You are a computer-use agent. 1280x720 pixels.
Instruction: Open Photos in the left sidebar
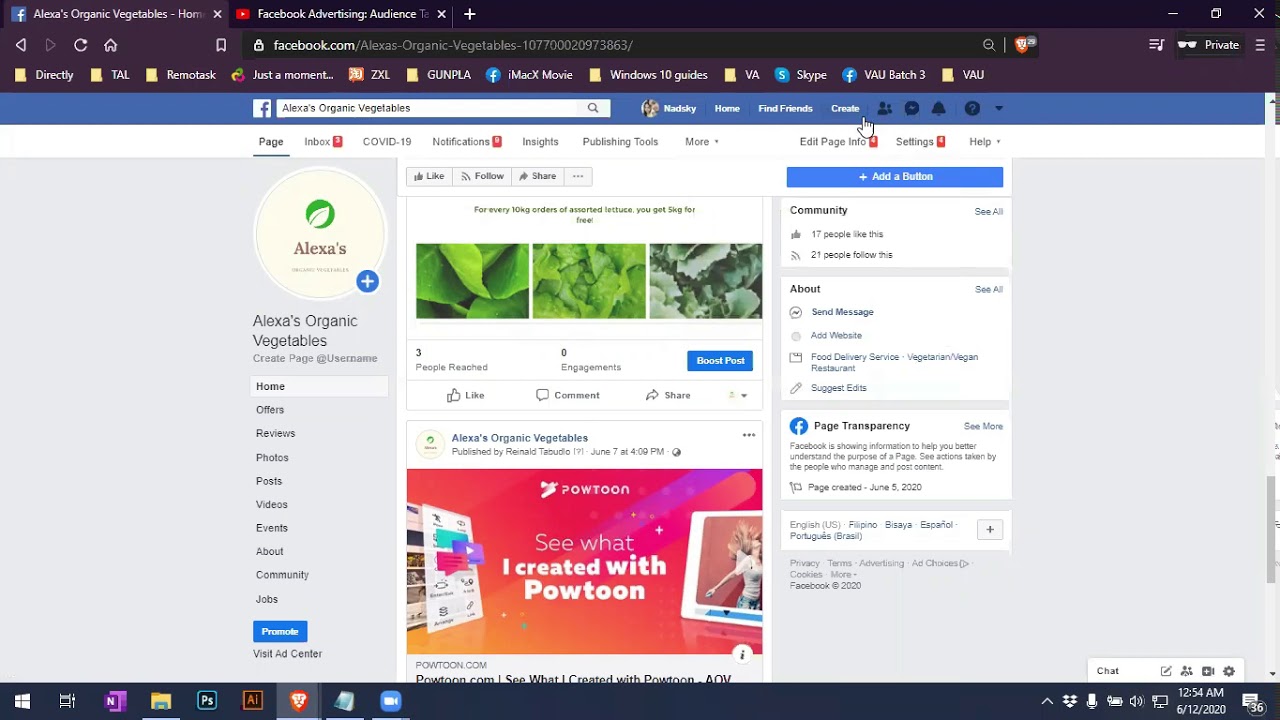(x=272, y=458)
